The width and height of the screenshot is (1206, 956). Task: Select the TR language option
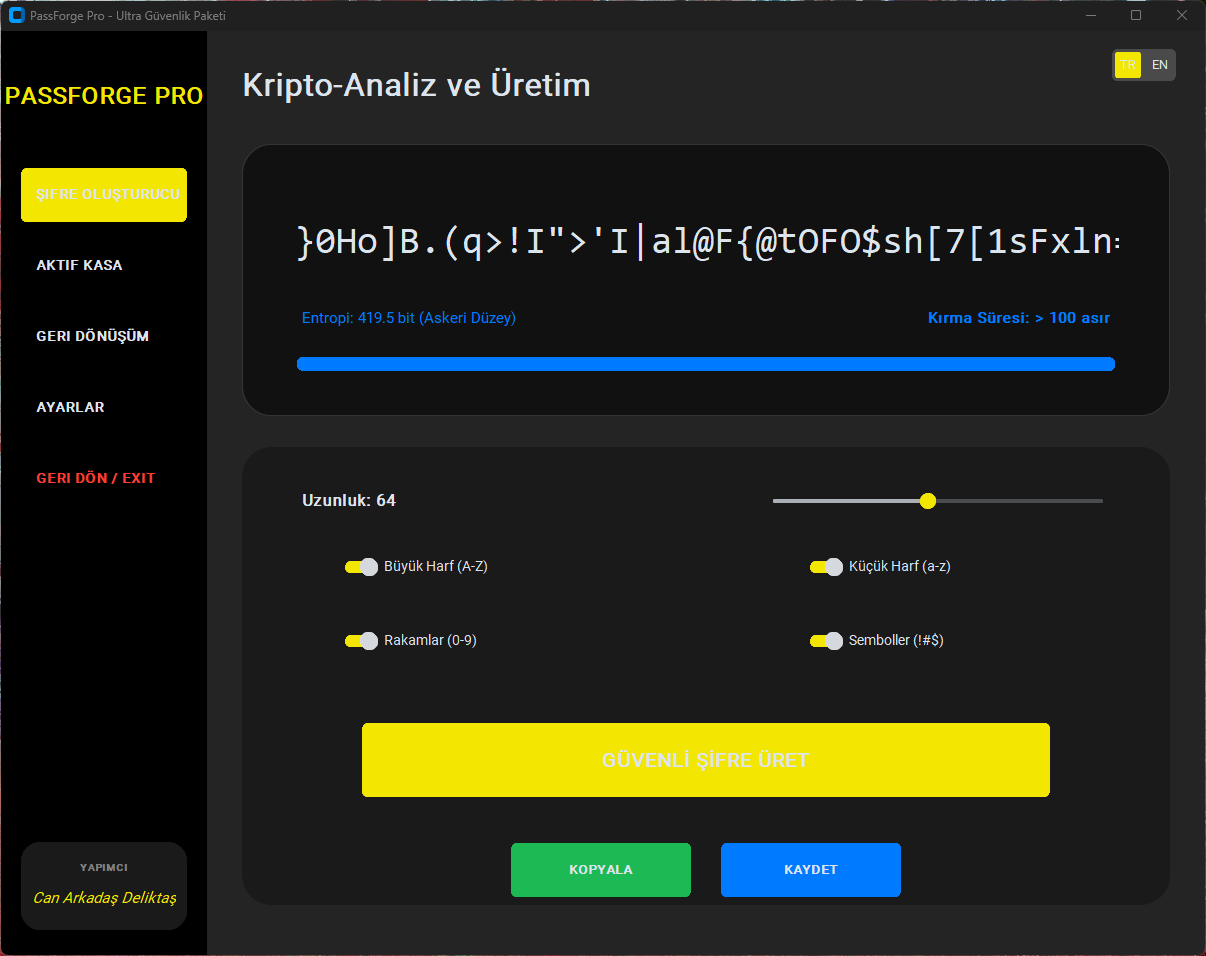[x=1128, y=65]
